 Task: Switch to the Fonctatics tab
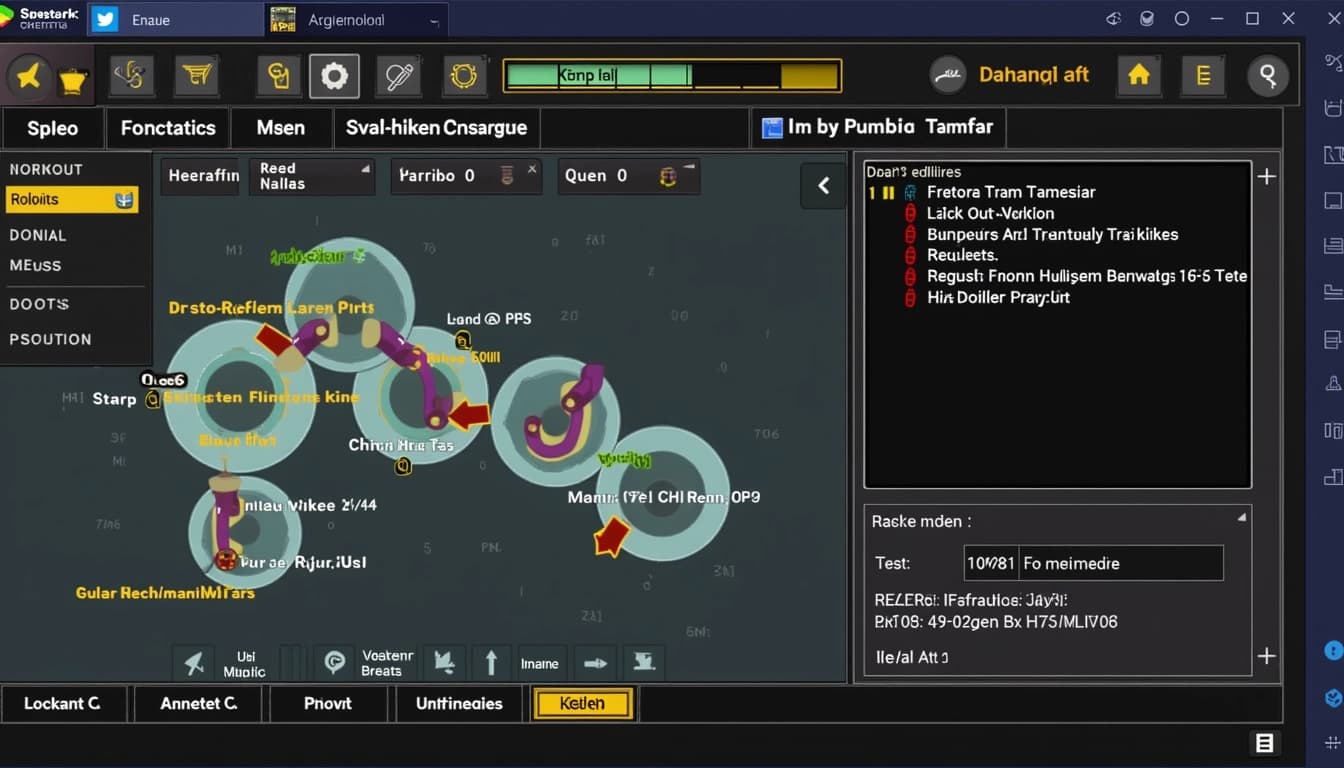pyautogui.click(x=168, y=128)
